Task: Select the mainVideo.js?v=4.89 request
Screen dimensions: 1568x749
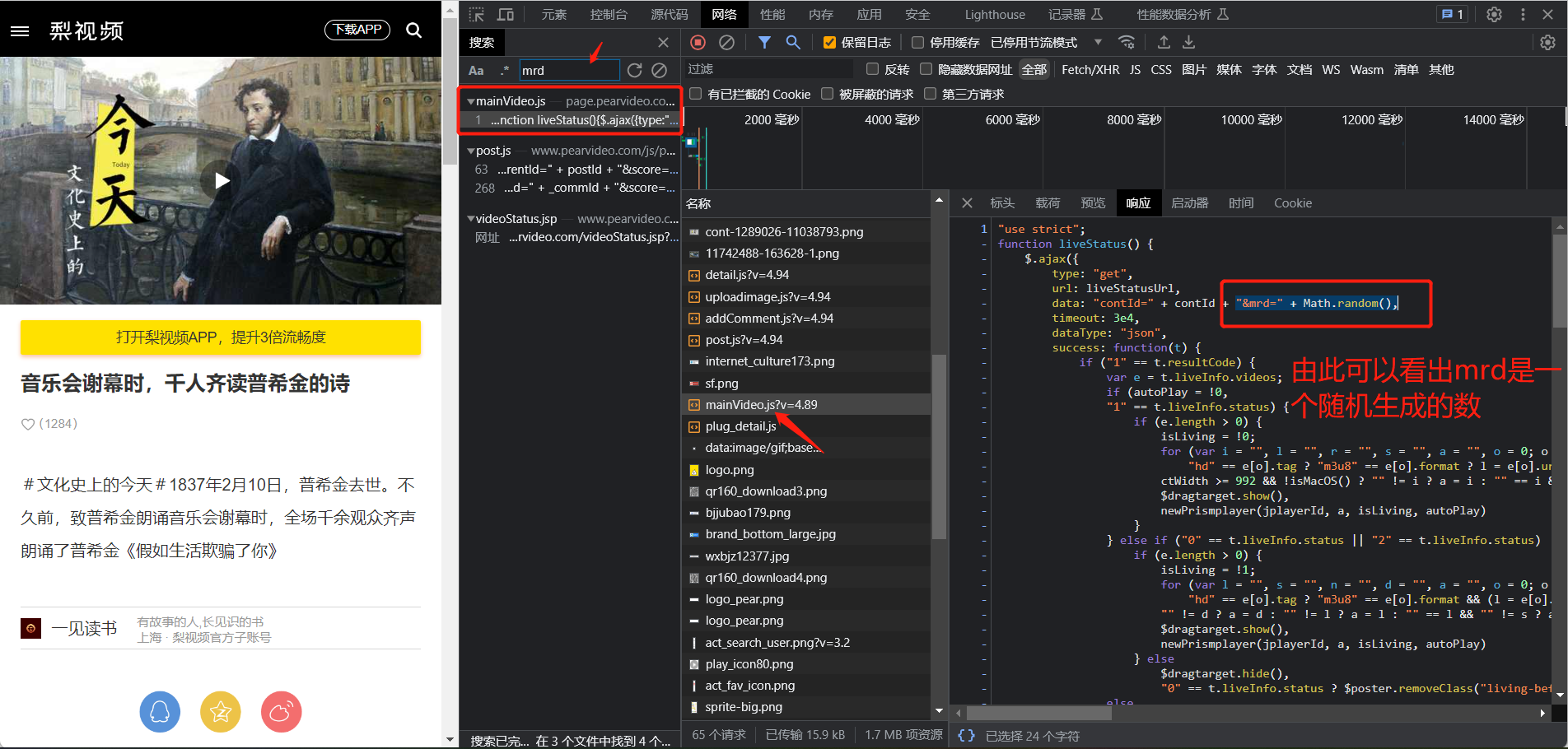Action: [x=807, y=405]
